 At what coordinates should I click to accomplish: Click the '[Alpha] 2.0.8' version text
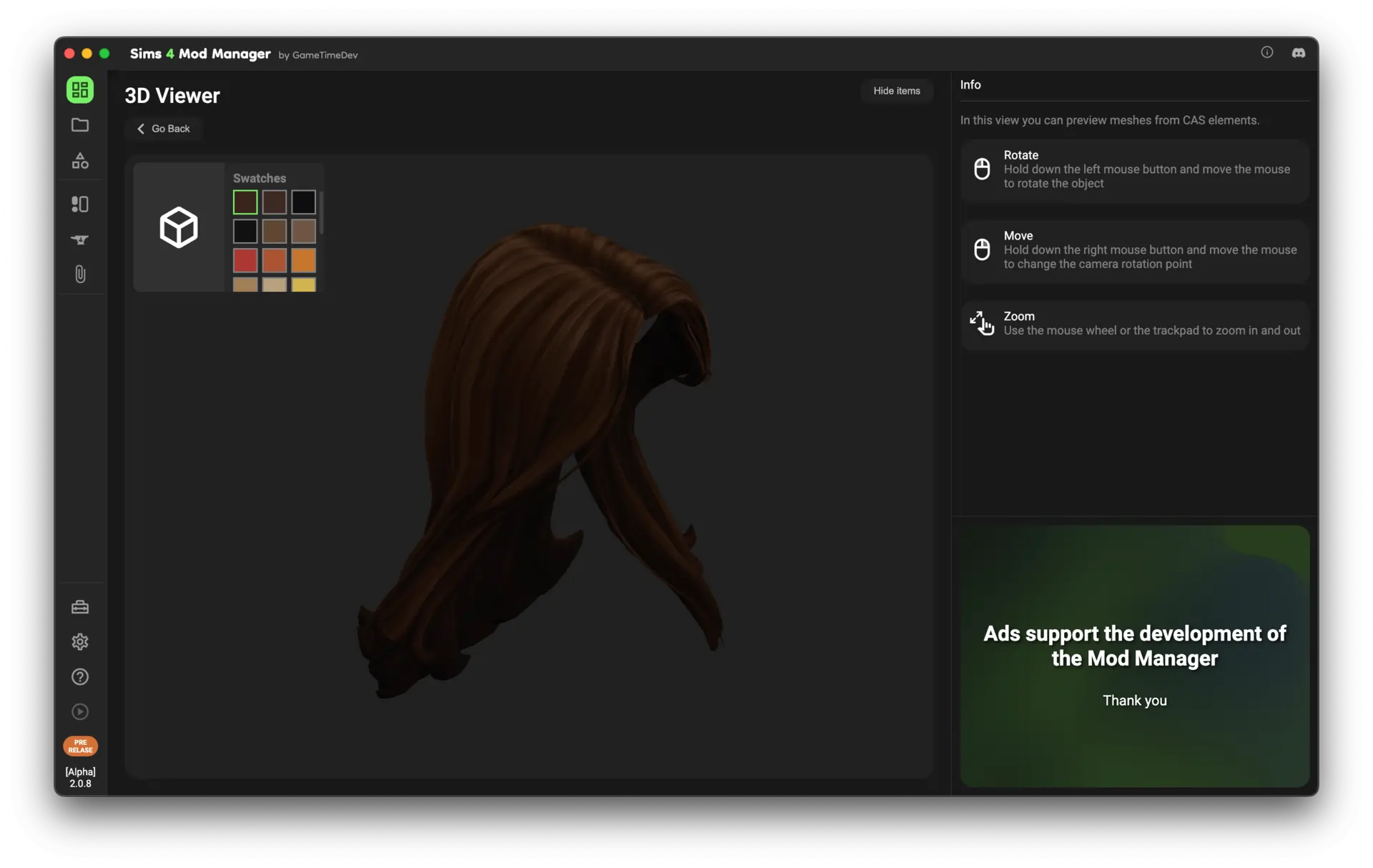(x=80, y=778)
